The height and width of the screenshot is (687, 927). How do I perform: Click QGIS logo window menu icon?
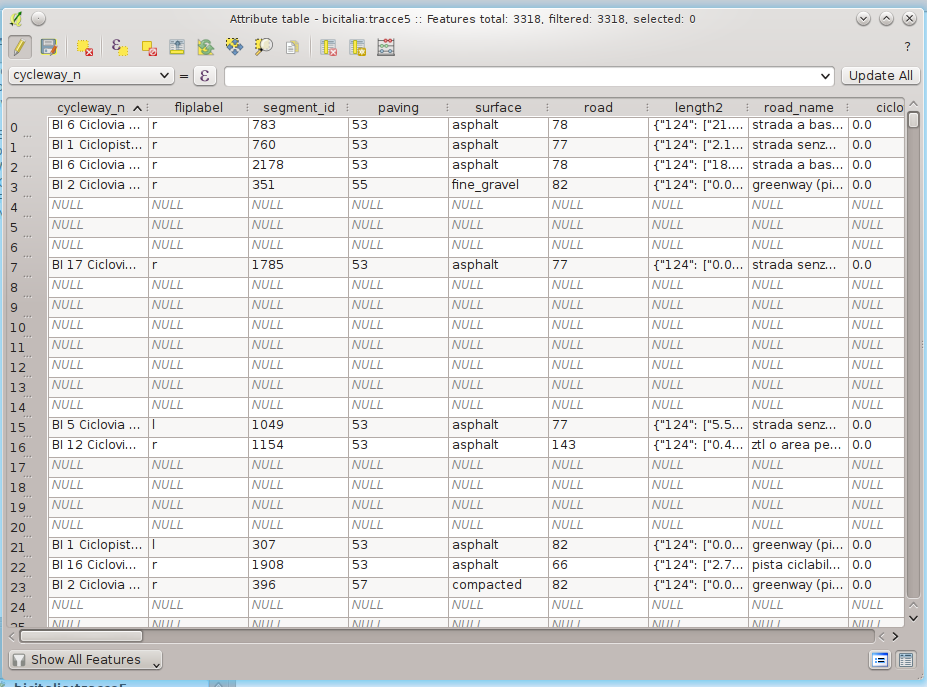[x=17, y=19]
